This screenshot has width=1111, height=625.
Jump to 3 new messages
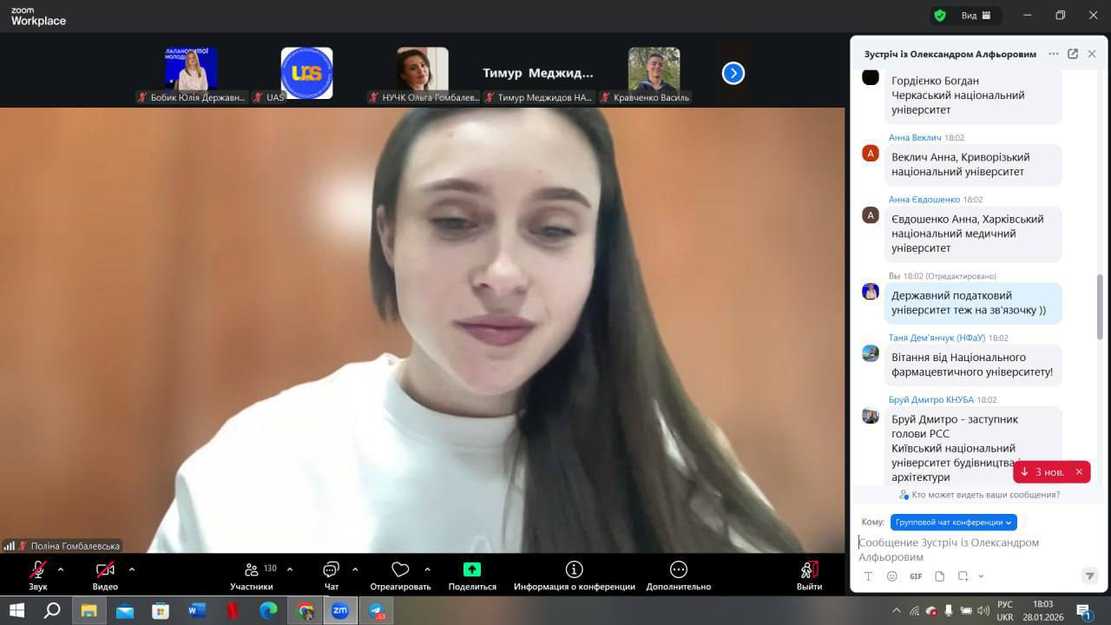pos(1042,472)
